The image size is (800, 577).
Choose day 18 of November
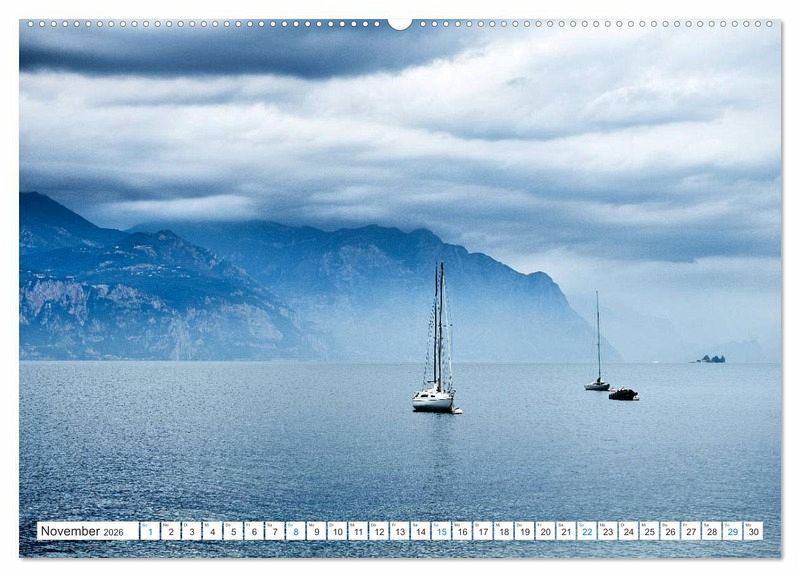(504, 531)
